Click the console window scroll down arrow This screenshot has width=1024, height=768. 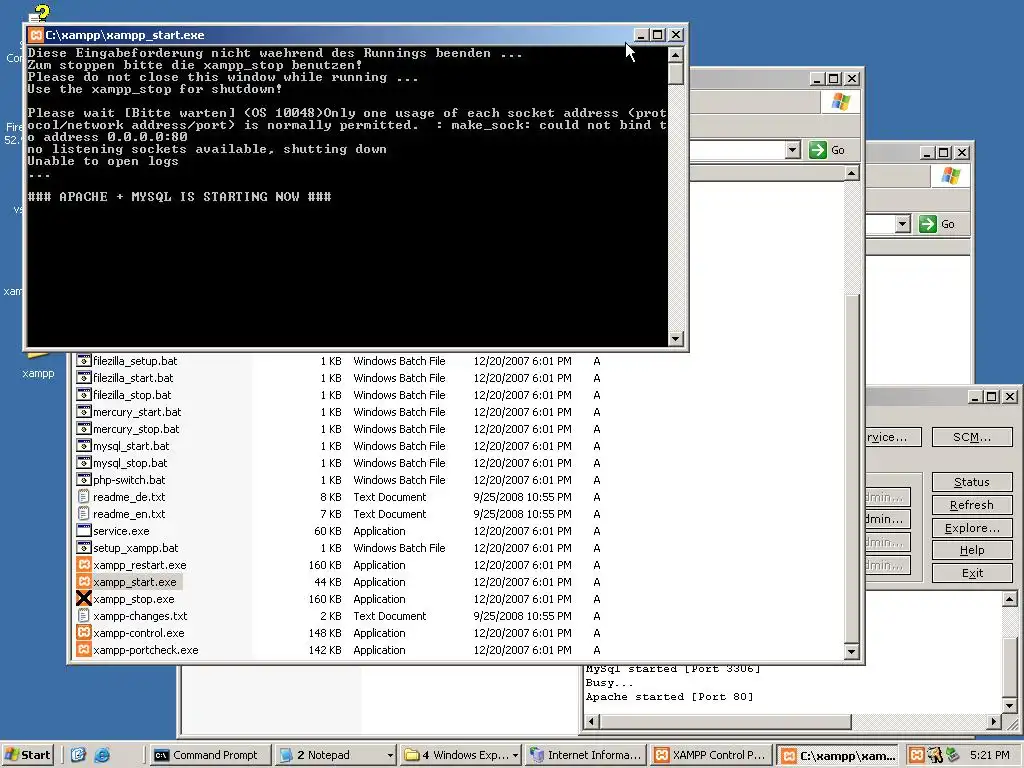[676, 338]
